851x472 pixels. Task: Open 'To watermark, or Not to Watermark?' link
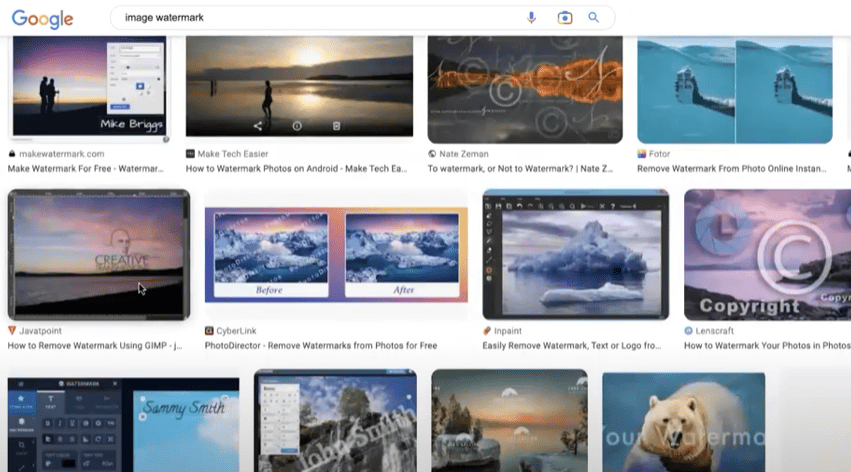point(520,169)
